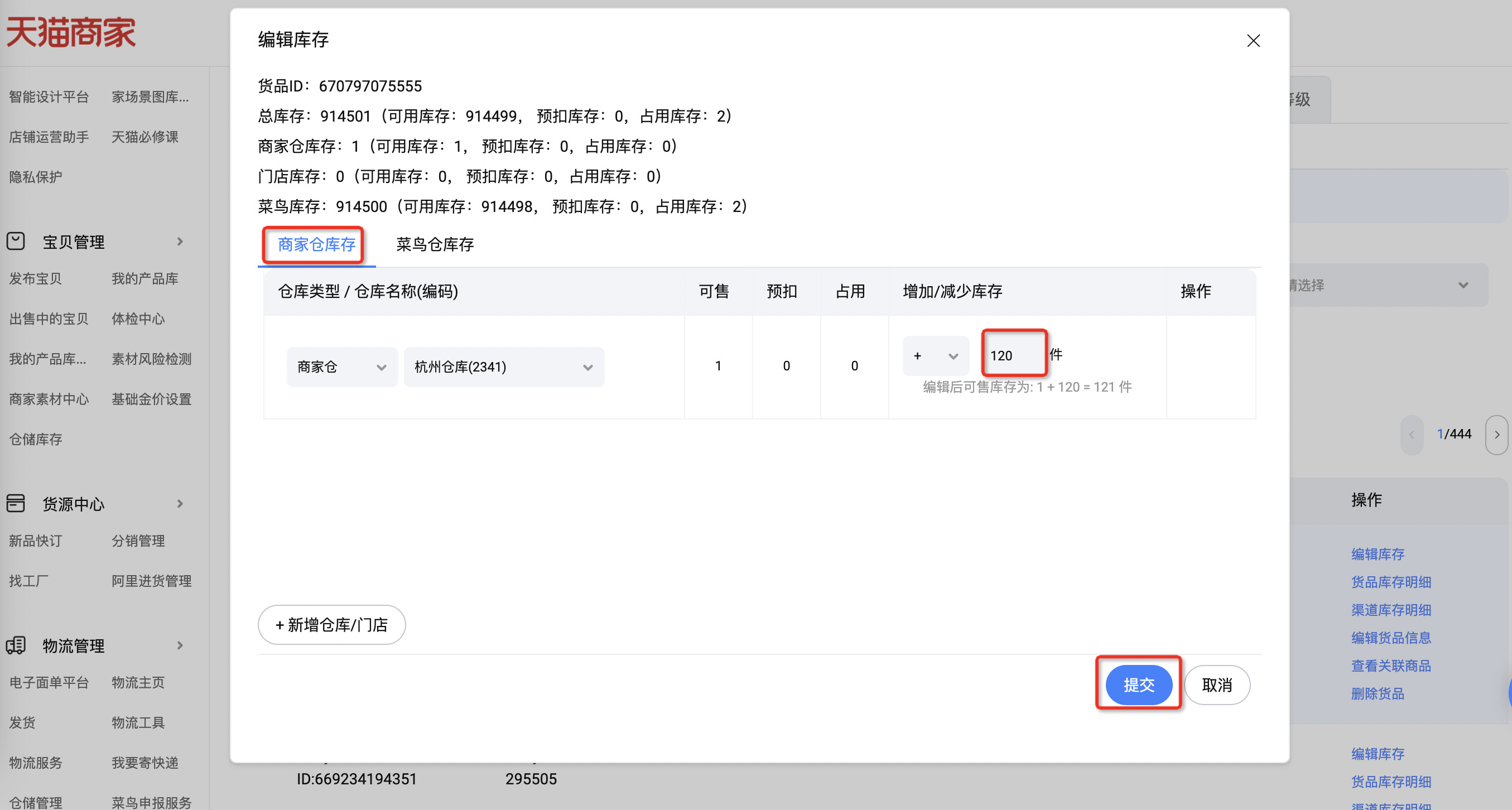The image size is (1512, 810).
Task: Open 物流服务 in sidebar
Action: [35, 763]
